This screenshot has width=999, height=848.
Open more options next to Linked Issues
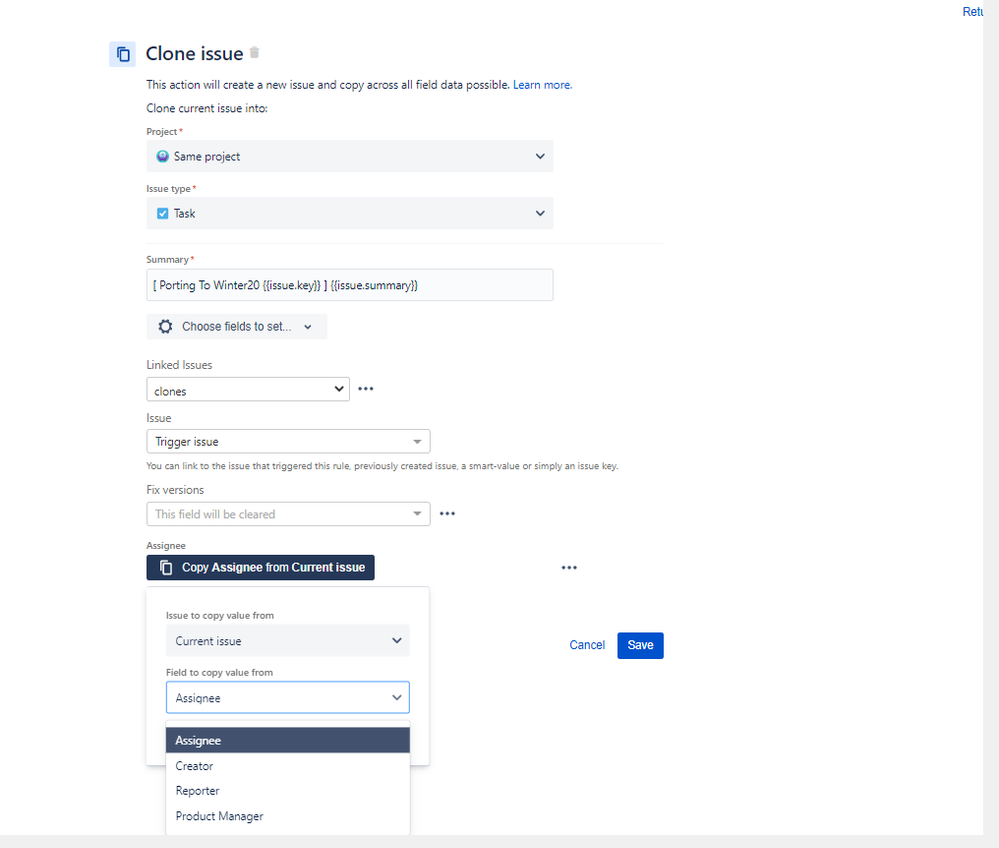366,389
